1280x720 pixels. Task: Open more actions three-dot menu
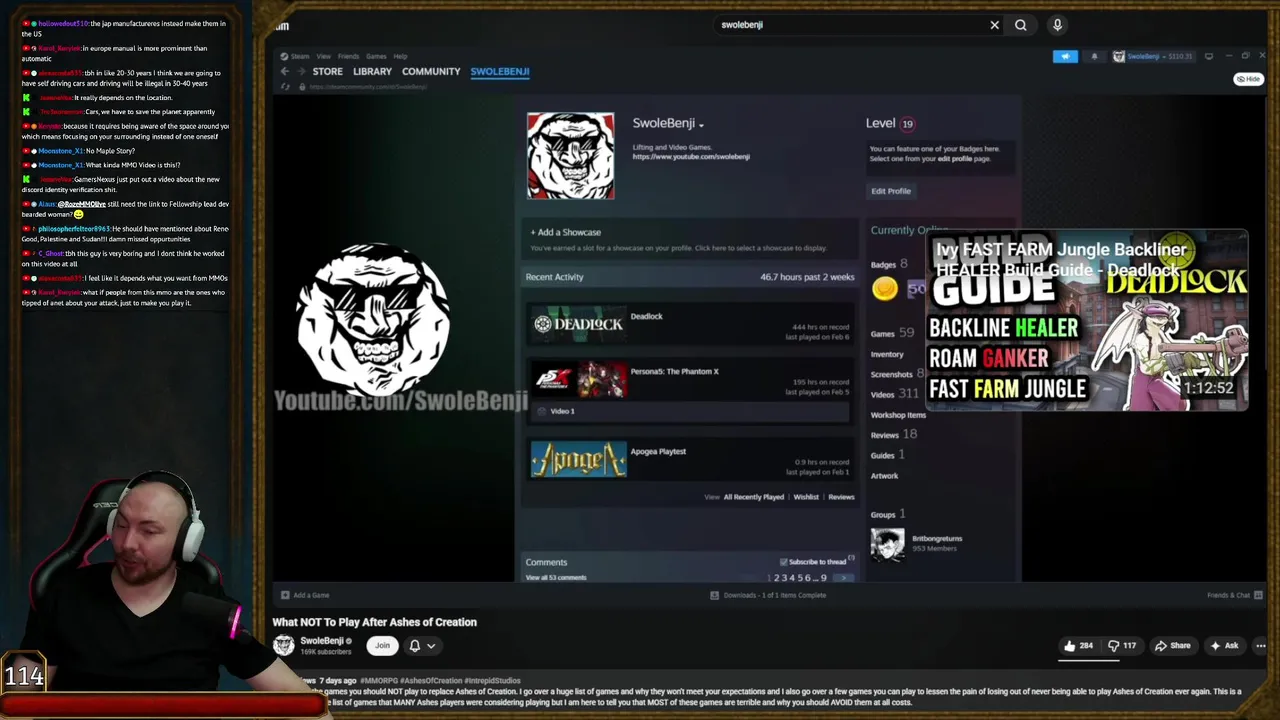pyautogui.click(x=1260, y=646)
